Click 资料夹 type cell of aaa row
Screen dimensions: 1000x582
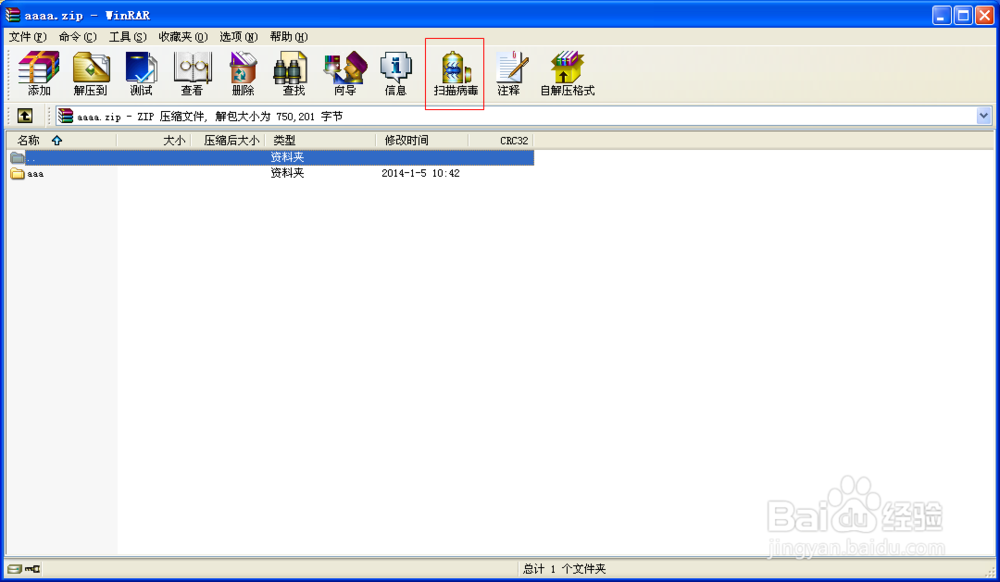[x=287, y=173]
